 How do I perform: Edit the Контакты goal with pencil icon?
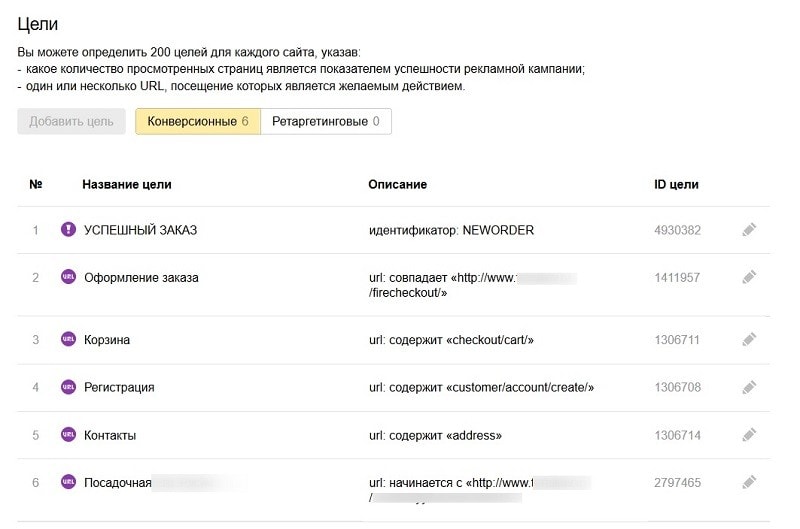(x=749, y=435)
